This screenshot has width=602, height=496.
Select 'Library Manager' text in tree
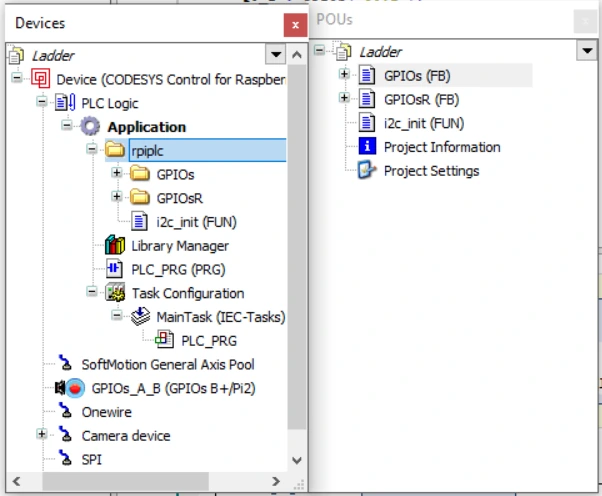[x=180, y=246]
